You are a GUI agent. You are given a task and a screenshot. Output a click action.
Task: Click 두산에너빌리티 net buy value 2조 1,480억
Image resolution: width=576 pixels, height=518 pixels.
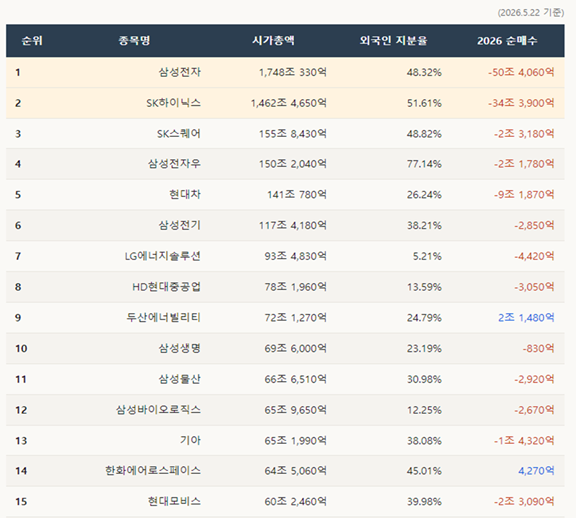click(526, 317)
